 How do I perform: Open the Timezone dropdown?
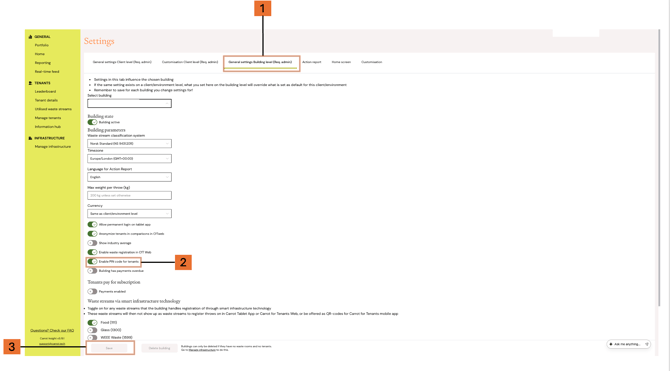click(129, 159)
